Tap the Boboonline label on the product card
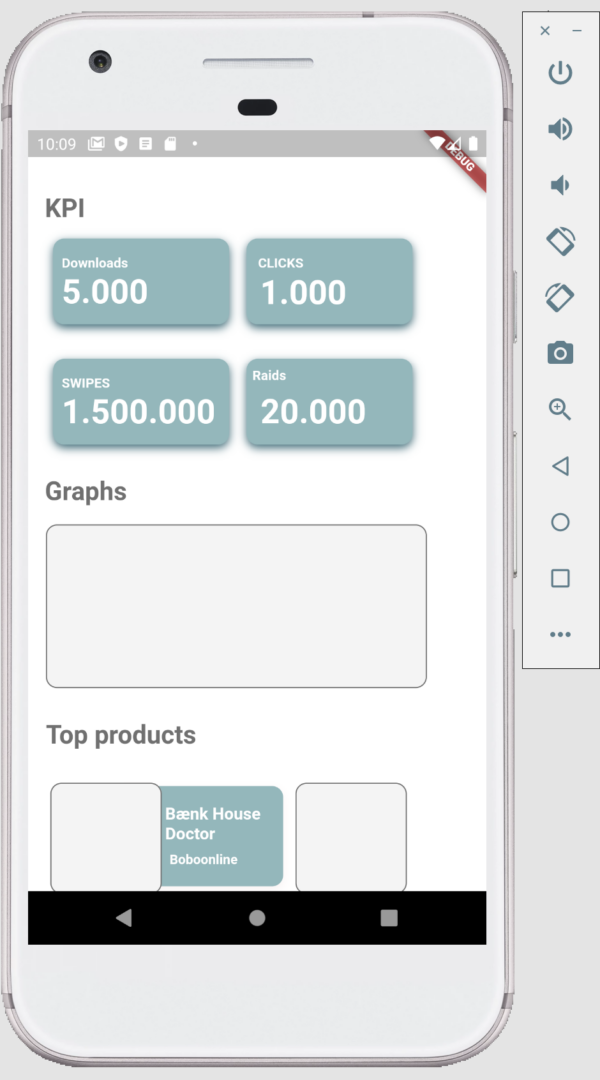 point(203,859)
